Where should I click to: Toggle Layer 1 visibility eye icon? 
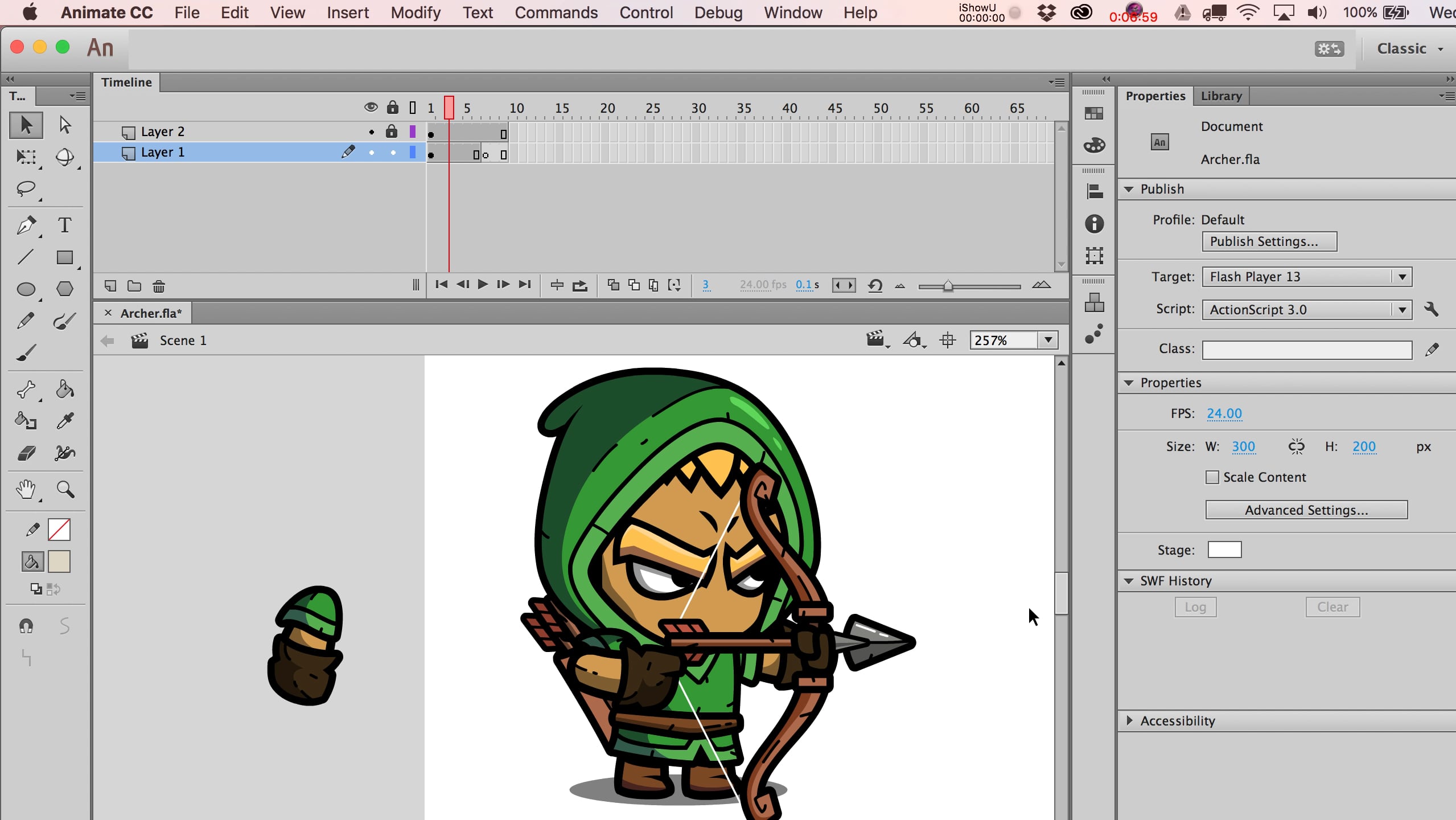click(x=371, y=152)
